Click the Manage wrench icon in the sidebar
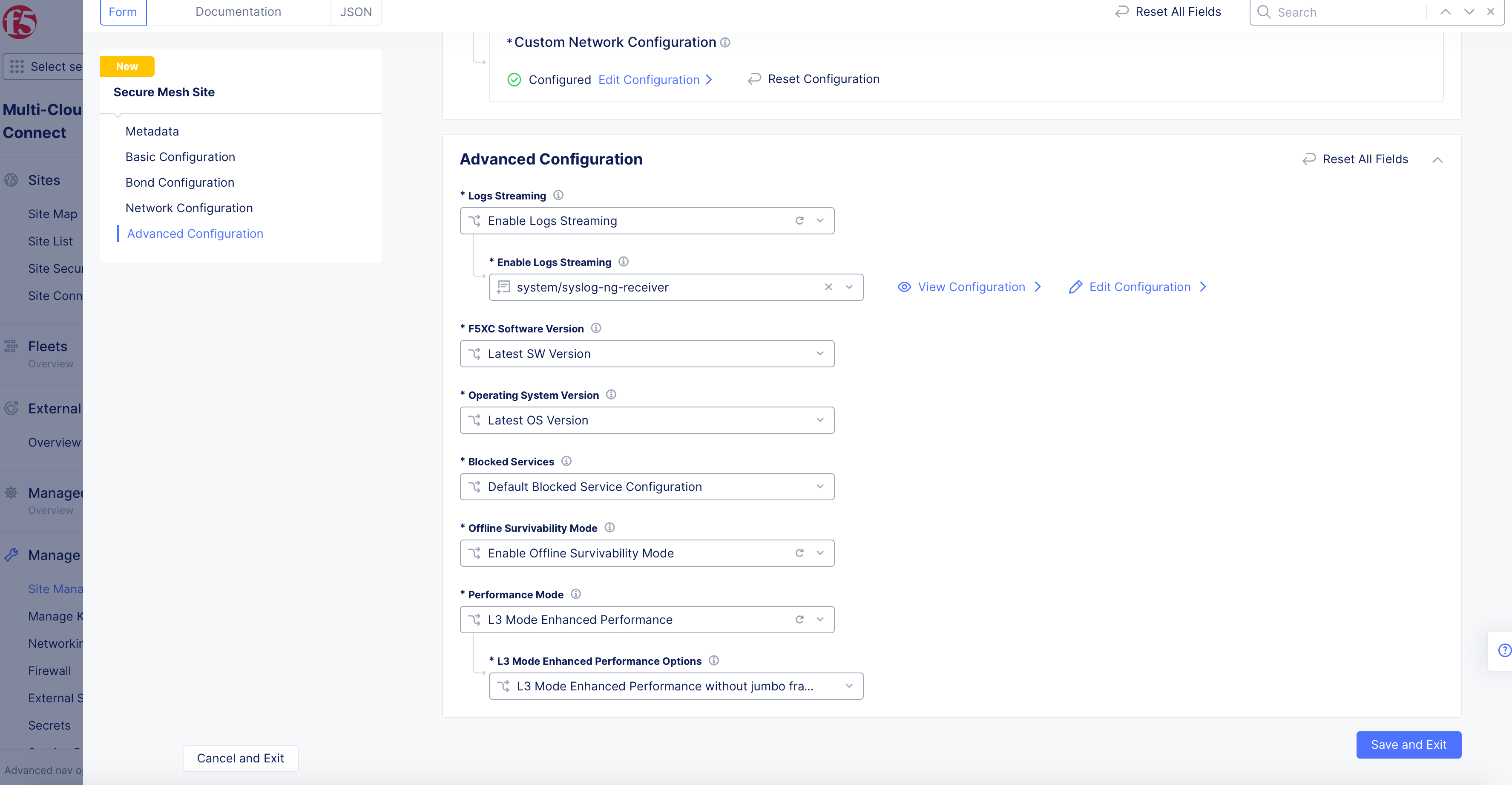 (11, 554)
